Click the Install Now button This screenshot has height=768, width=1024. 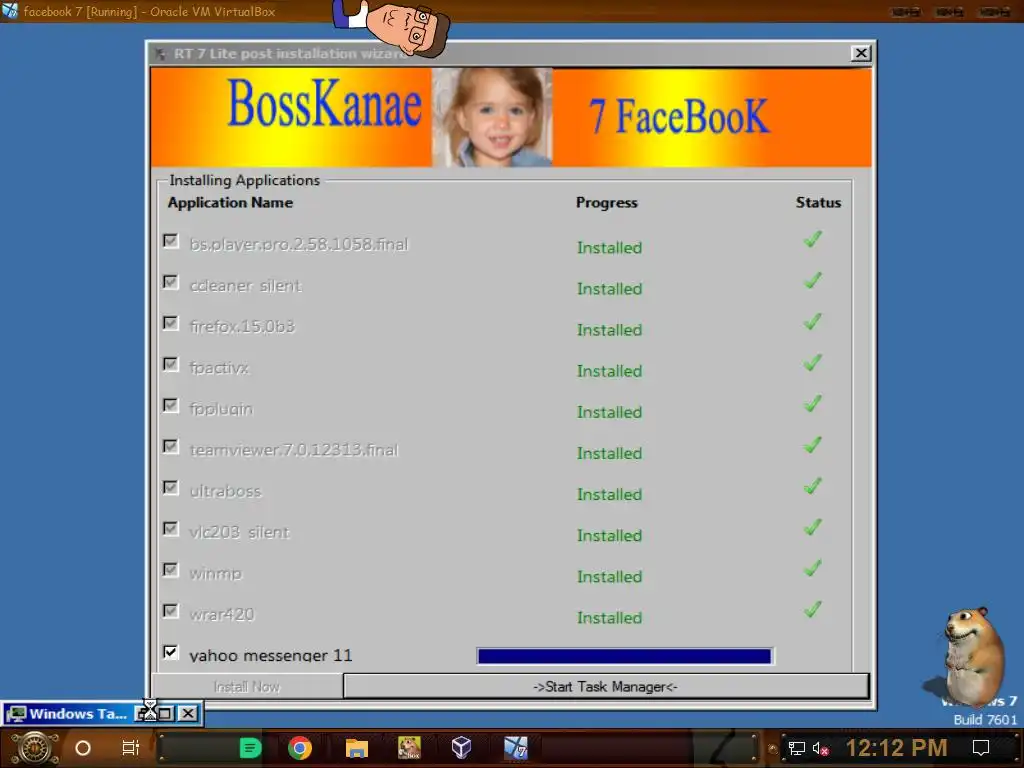(x=247, y=686)
